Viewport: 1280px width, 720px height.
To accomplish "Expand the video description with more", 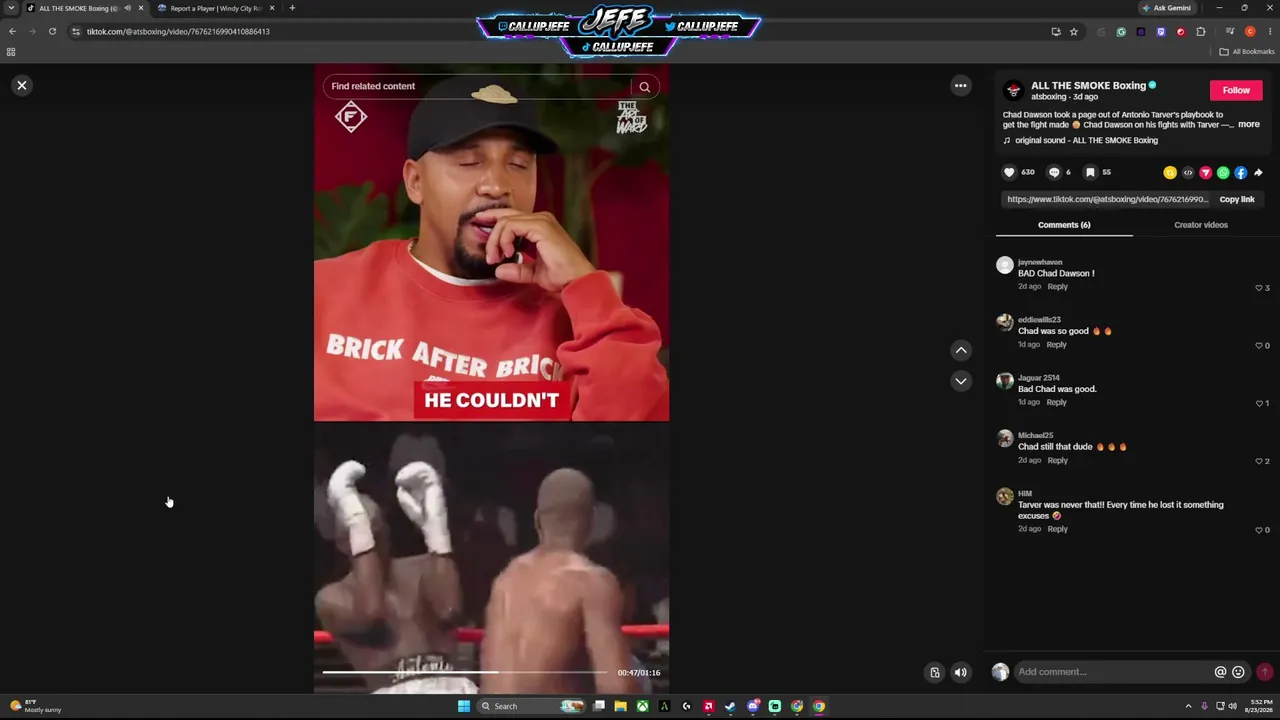I will (1249, 125).
